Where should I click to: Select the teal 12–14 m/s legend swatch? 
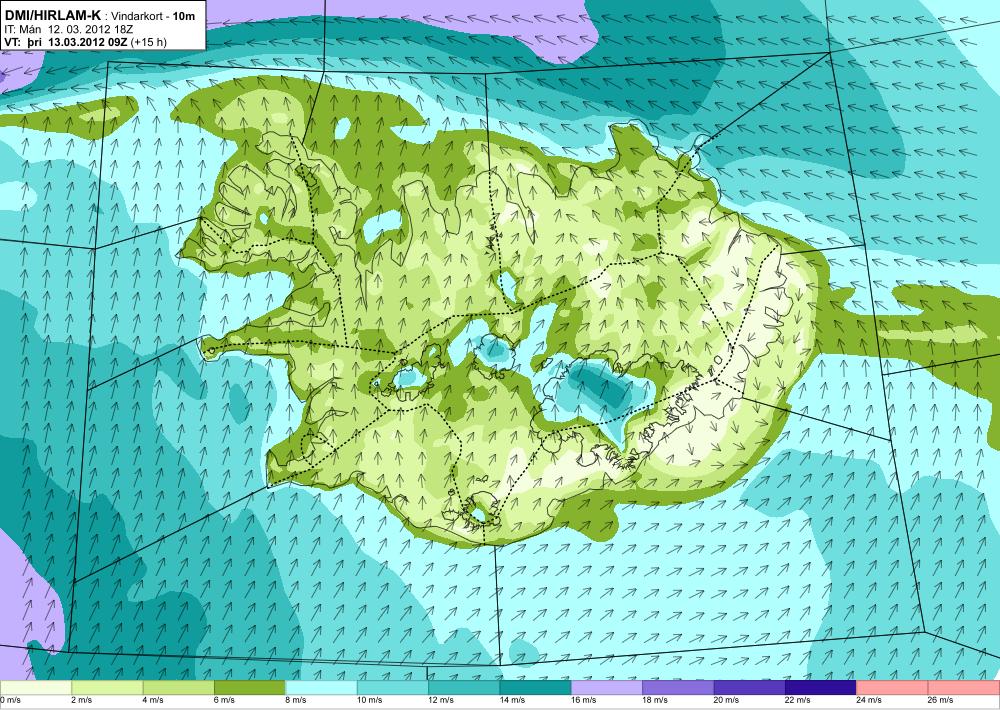pyautogui.click(x=464, y=688)
